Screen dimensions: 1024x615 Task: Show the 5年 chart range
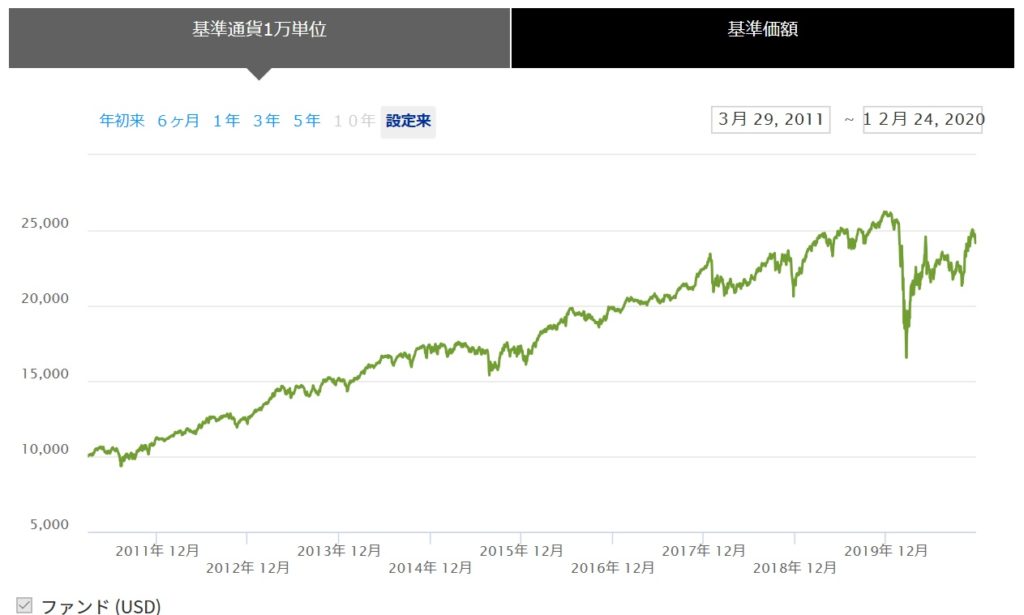[x=306, y=121]
